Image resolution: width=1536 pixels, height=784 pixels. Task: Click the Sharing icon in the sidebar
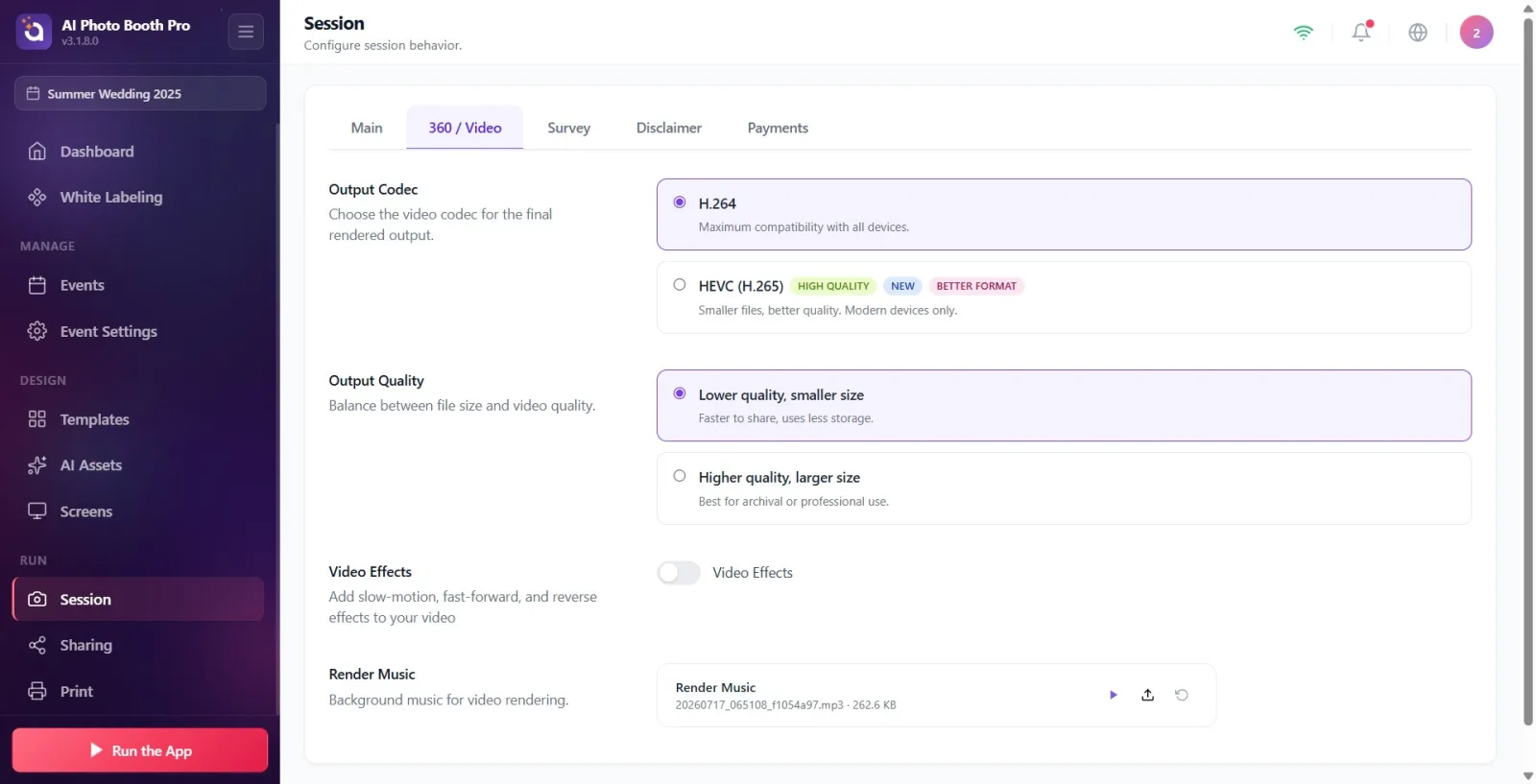37,645
